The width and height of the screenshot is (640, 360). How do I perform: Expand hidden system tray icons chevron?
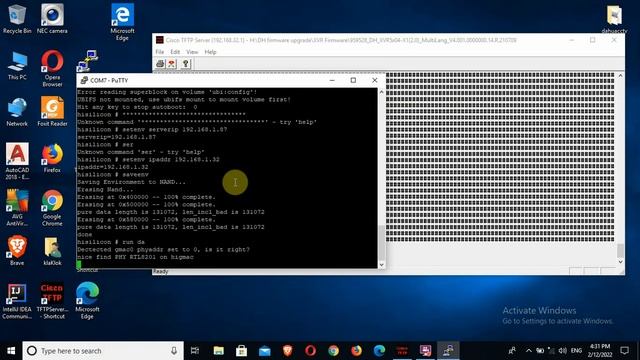(529, 351)
